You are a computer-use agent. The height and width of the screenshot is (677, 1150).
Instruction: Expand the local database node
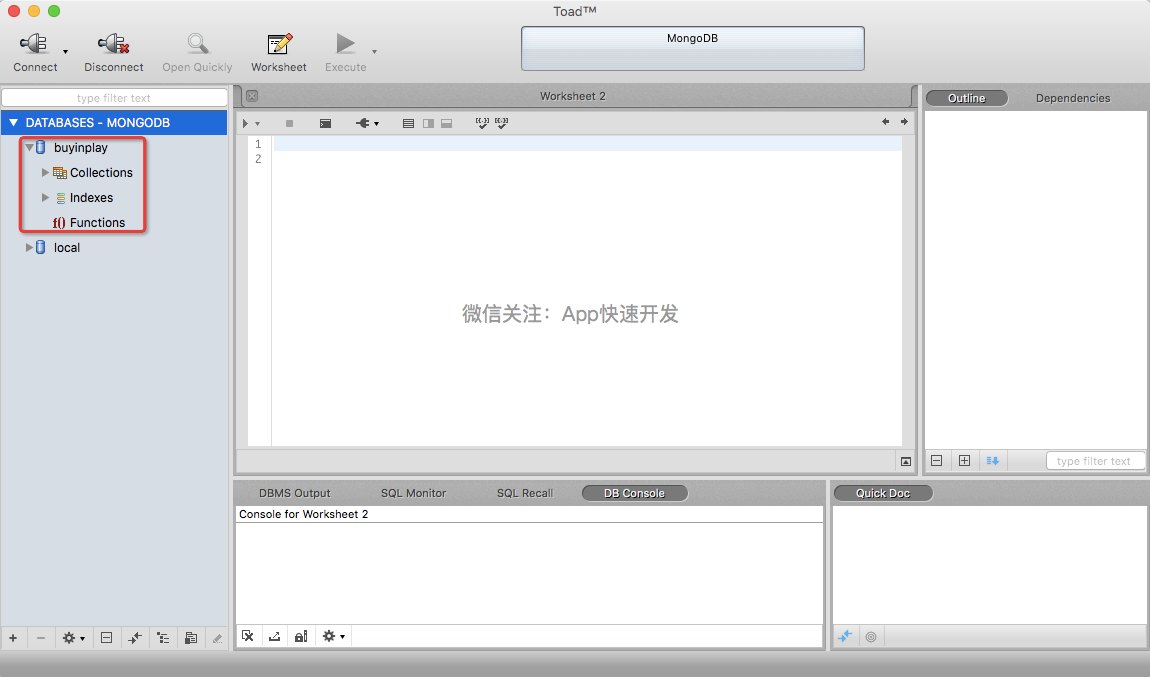pyautogui.click(x=29, y=247)
